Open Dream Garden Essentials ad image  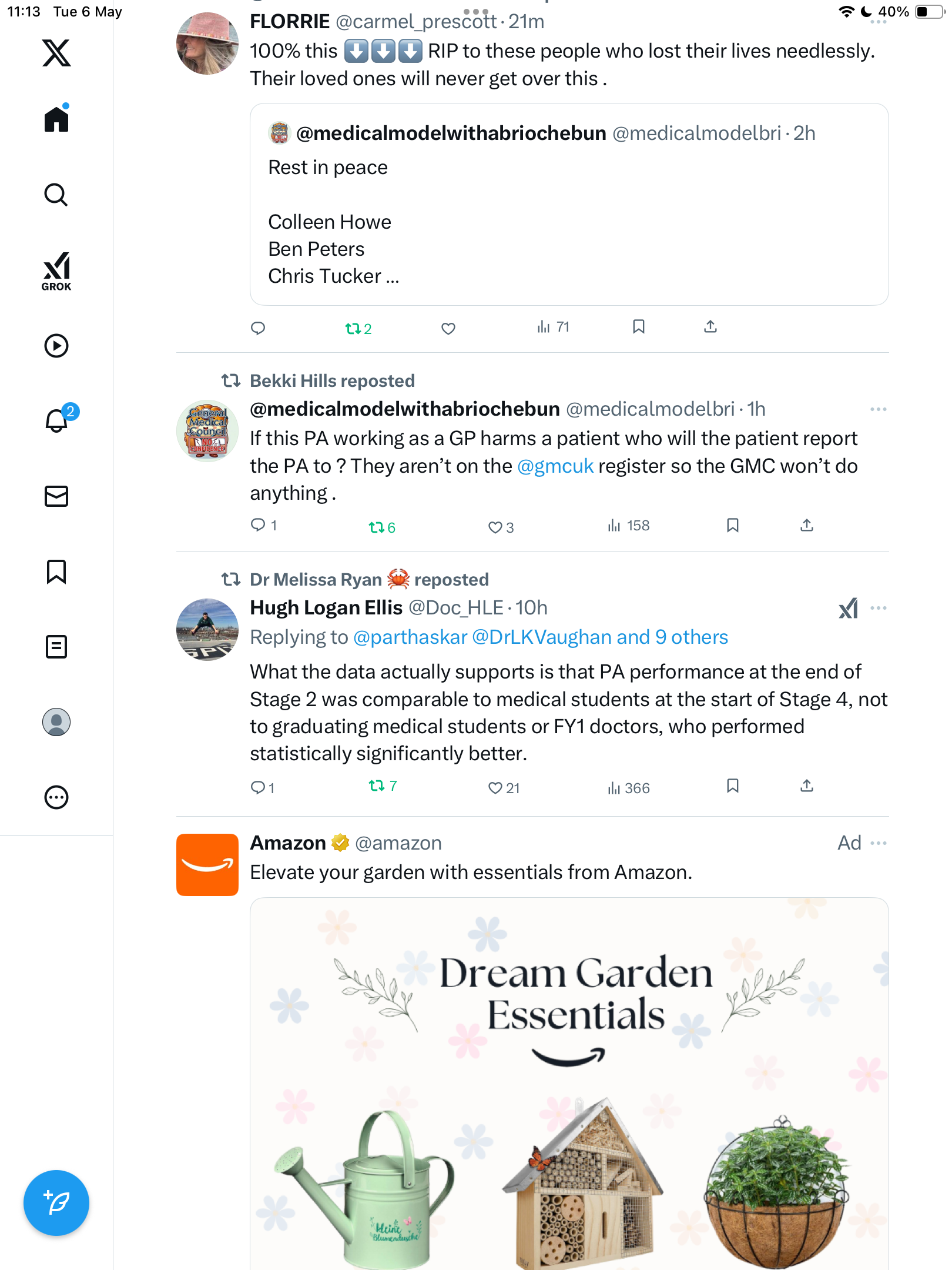(569, 1084)
